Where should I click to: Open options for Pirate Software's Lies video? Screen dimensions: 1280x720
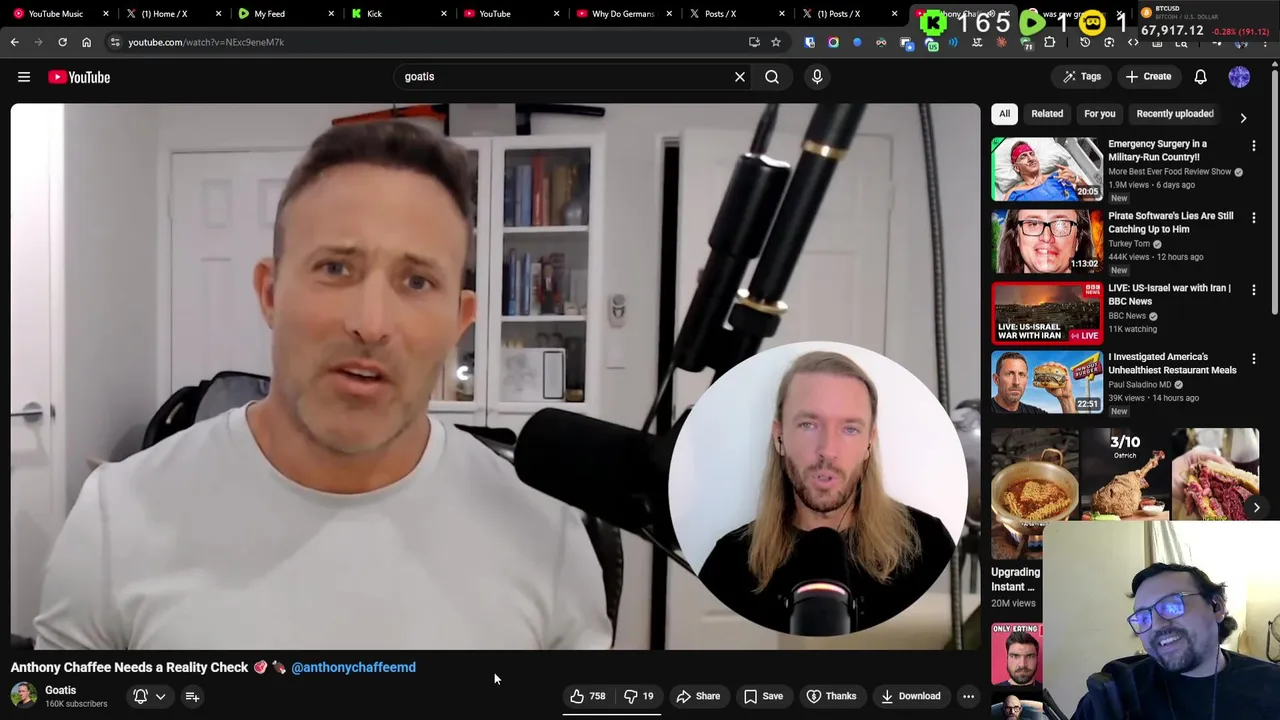1254,218
